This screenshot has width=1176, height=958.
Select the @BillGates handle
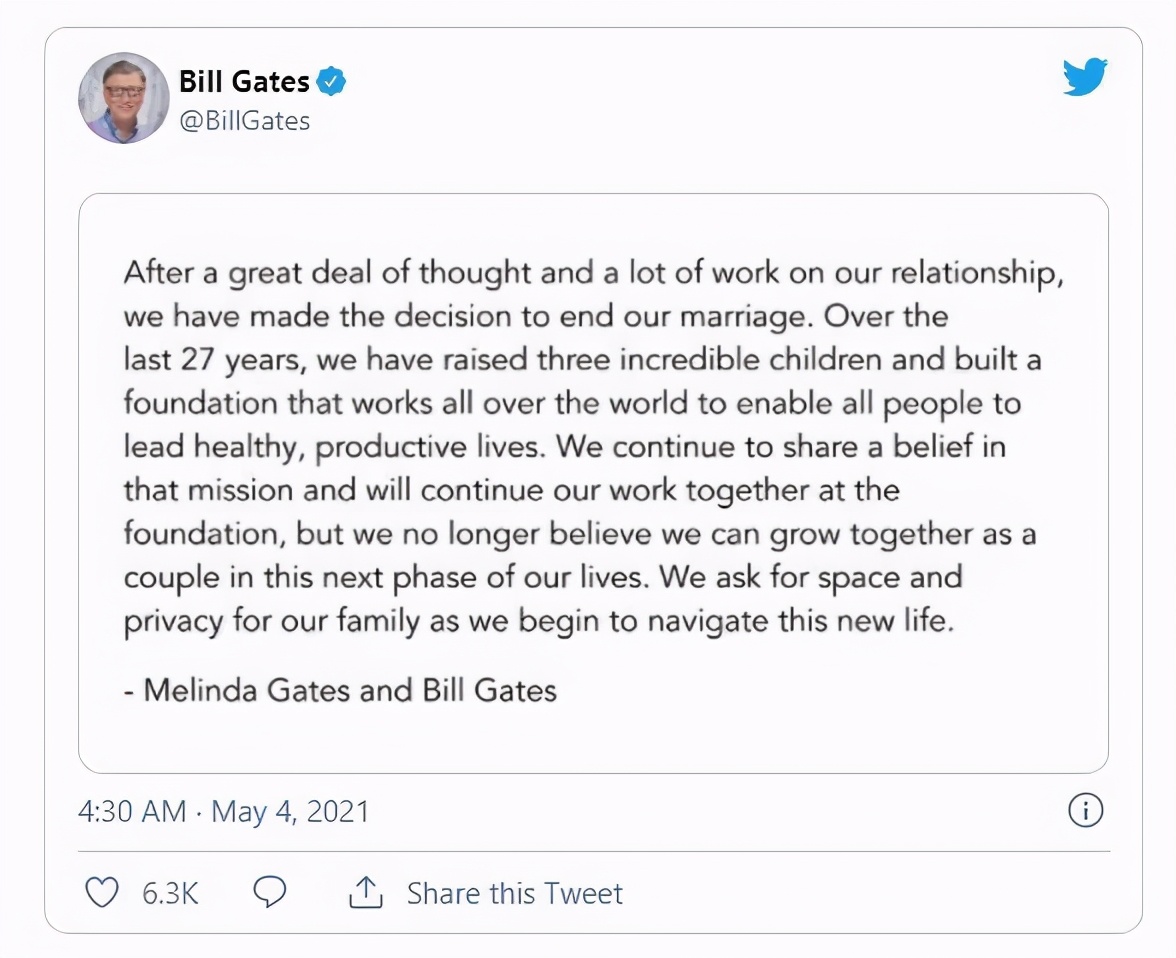[x=243, y=120]
